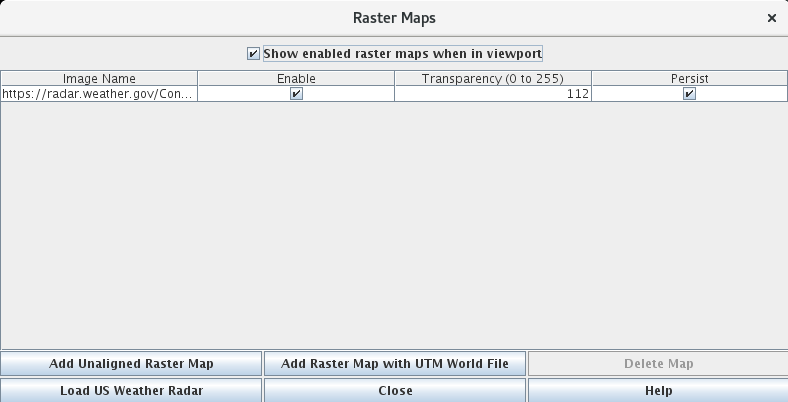This screenshot has width=788, height=402.
Task: Click the greyed-out Delete Map button
Action: 658,363
